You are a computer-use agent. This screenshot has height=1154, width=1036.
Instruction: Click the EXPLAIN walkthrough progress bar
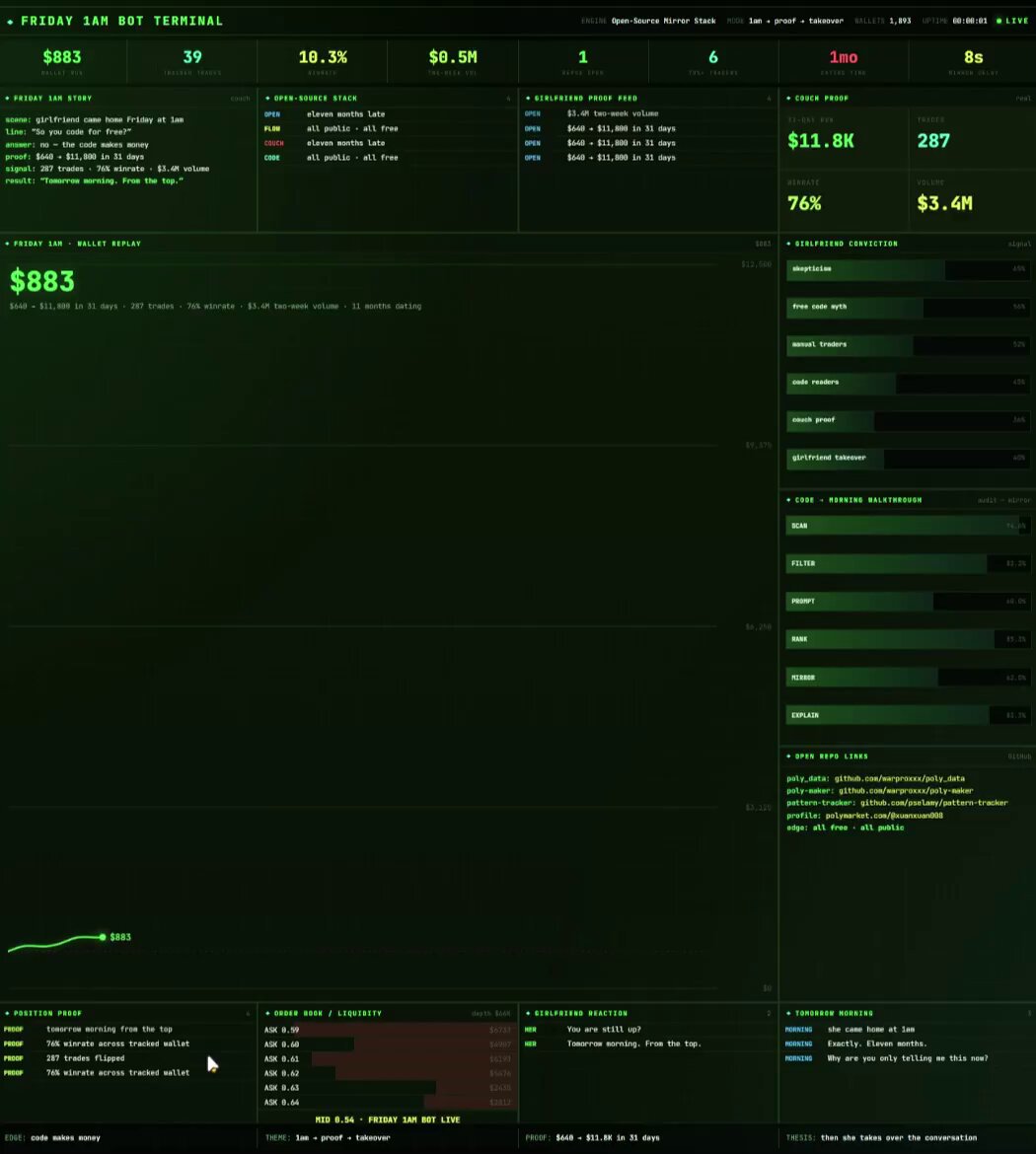[x=908, y=715]
